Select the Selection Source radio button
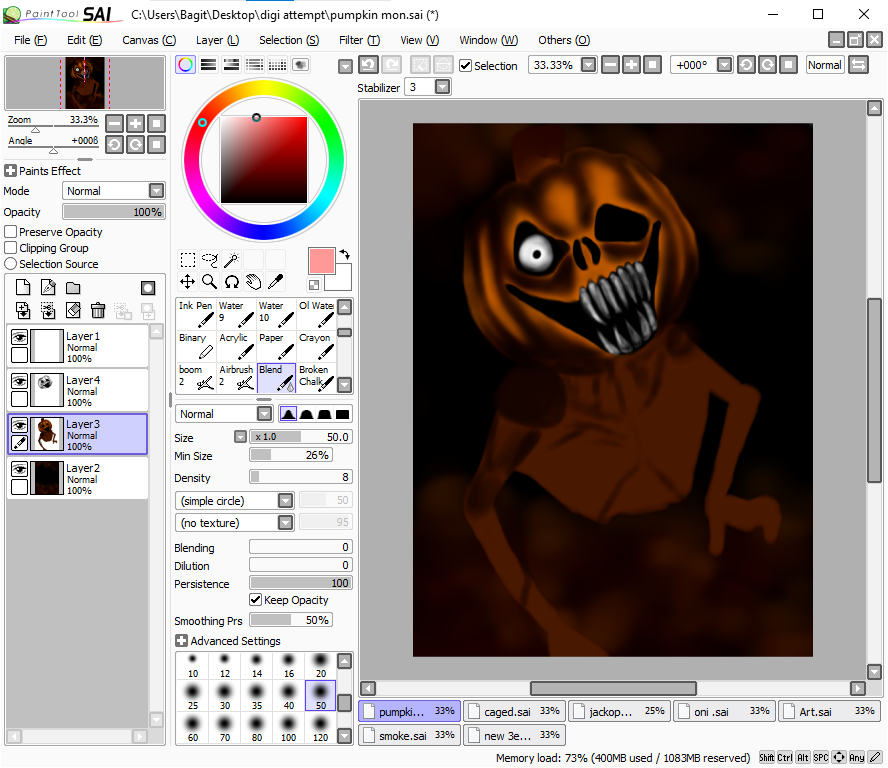Image resolution: width=888 pixels, height=768 pixels. click(10, 264)
